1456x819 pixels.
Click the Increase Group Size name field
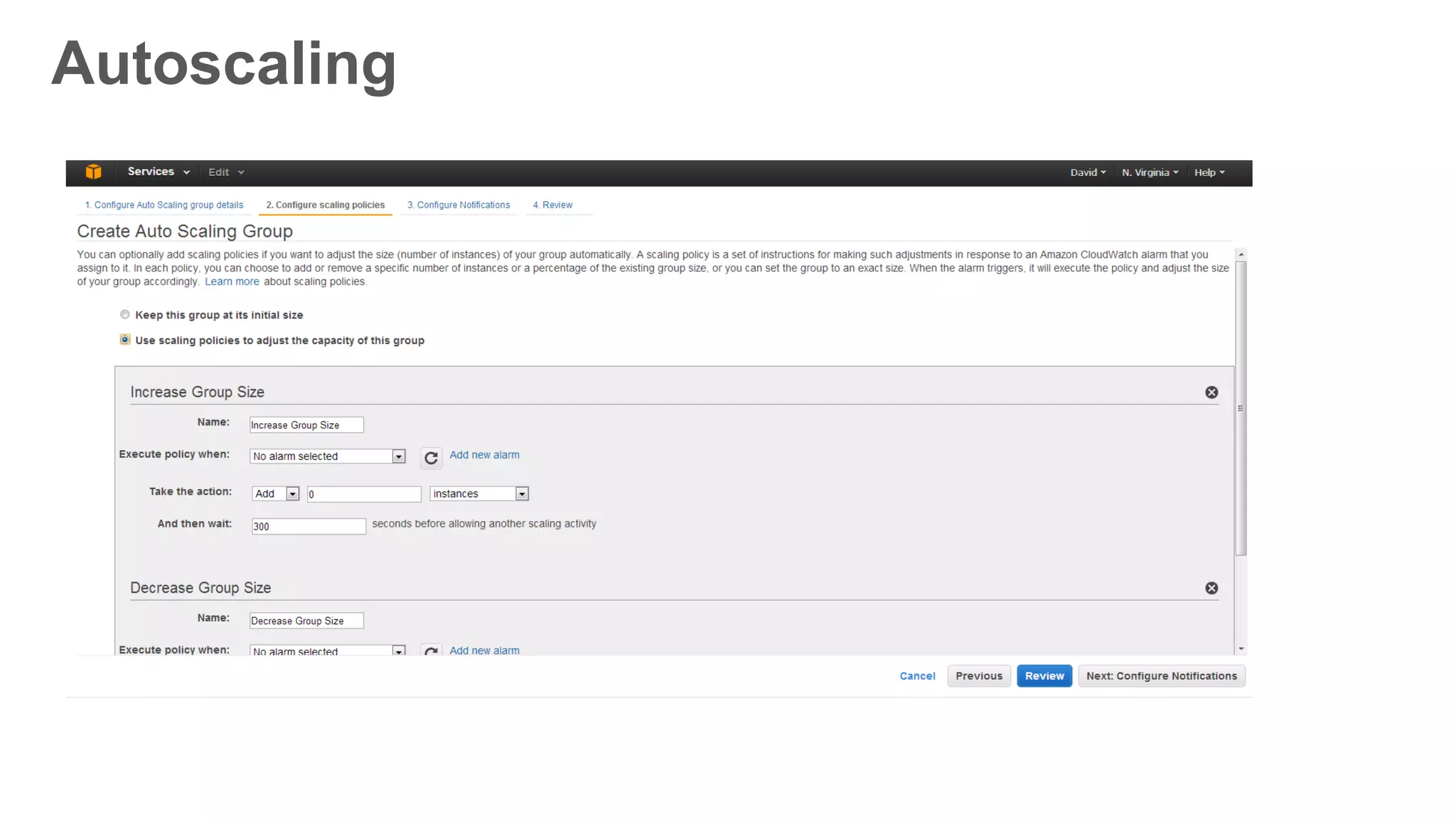[306, 425]
